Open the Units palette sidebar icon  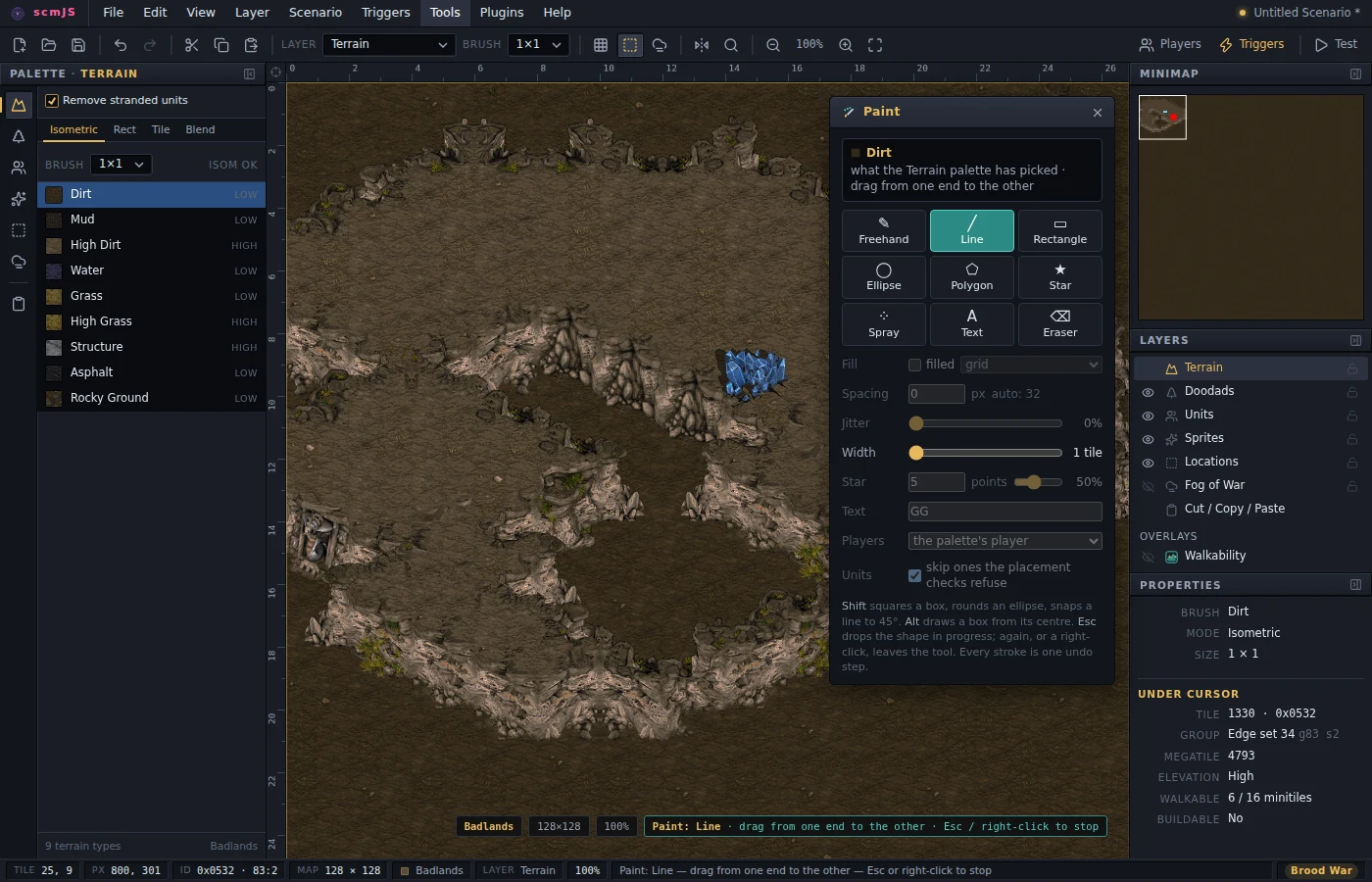pyautogui.click(x=19, y=168)
